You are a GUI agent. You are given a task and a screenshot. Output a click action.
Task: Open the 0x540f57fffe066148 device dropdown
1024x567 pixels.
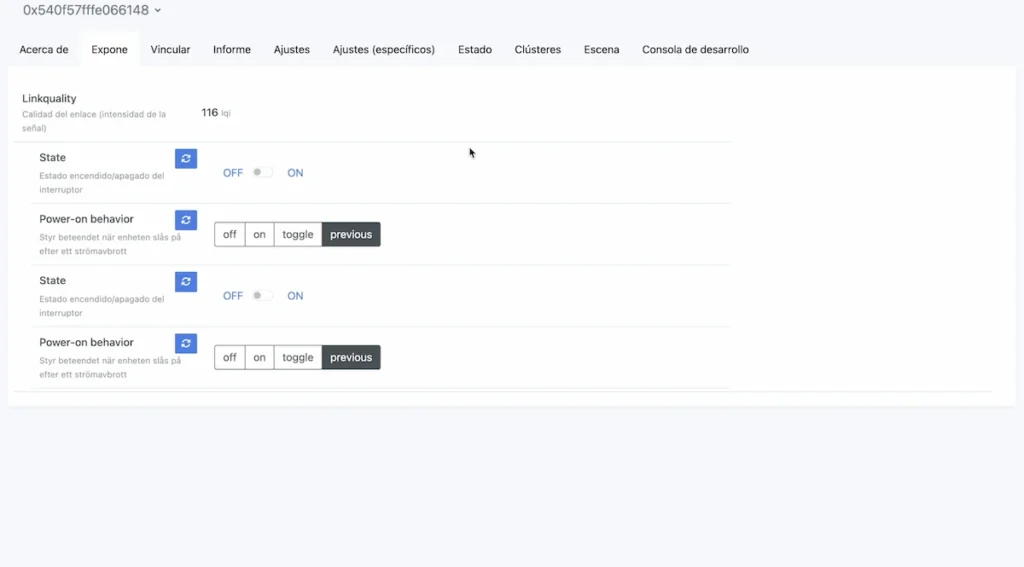pos(92,11)
